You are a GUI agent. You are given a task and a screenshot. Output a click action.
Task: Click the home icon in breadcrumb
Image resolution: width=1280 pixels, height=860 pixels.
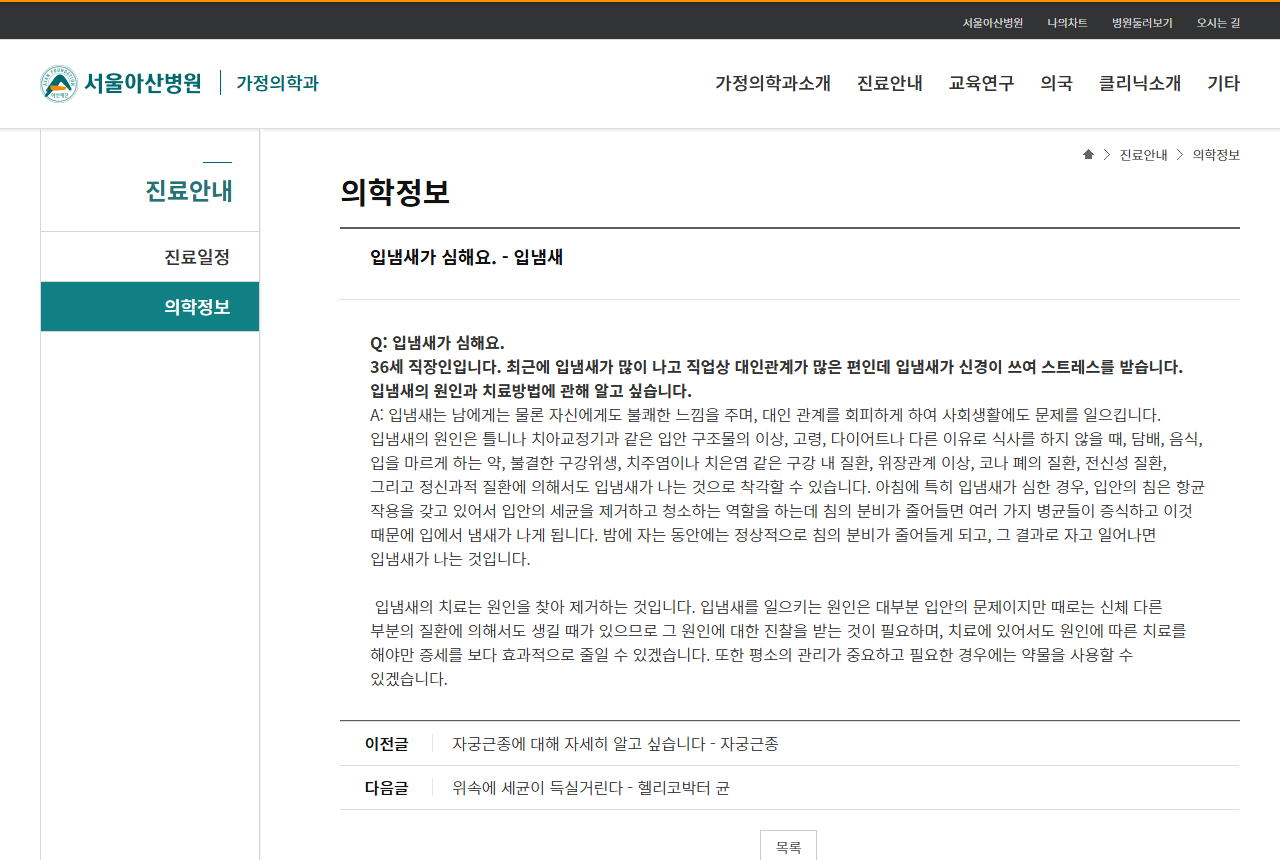(1088, 154)
